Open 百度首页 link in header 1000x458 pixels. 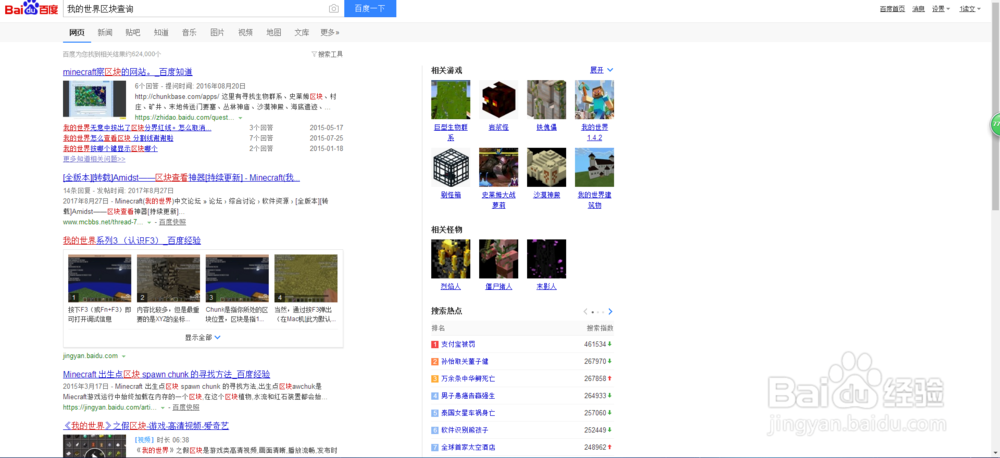(x=892, y=9)
